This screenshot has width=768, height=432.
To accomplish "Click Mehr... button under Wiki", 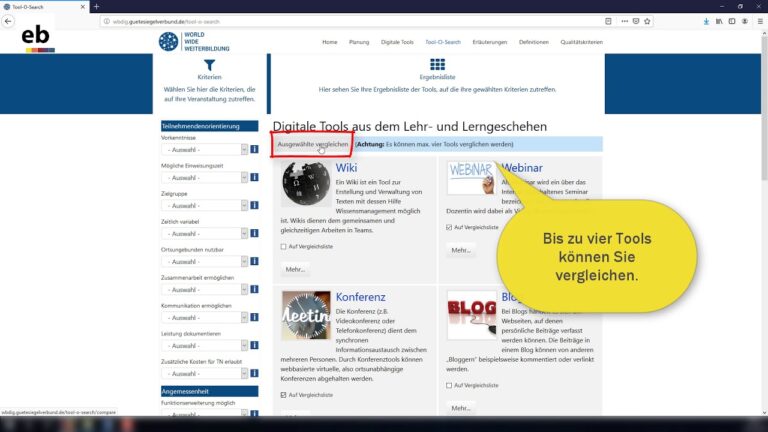I will click(x=295, y=269).
